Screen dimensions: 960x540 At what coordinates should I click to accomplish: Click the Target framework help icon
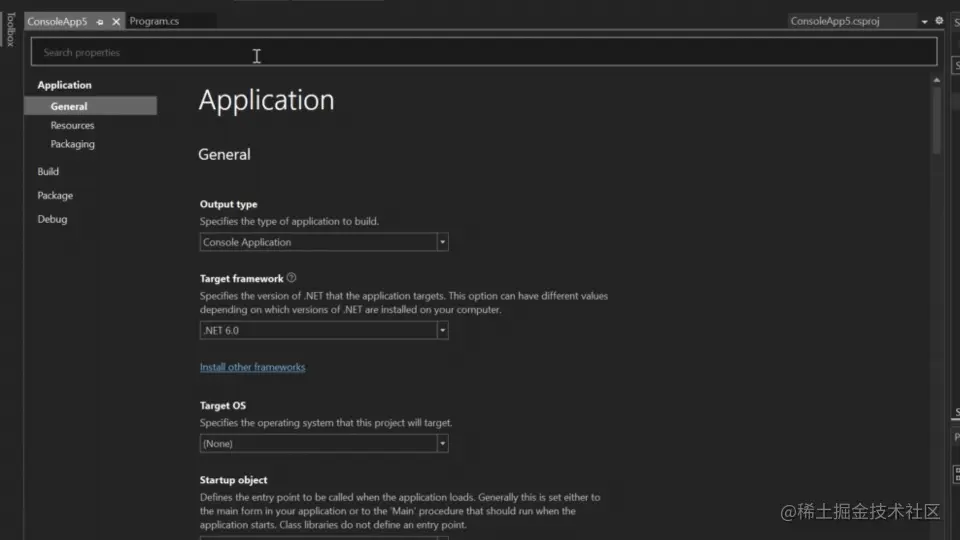click(291, 277)
